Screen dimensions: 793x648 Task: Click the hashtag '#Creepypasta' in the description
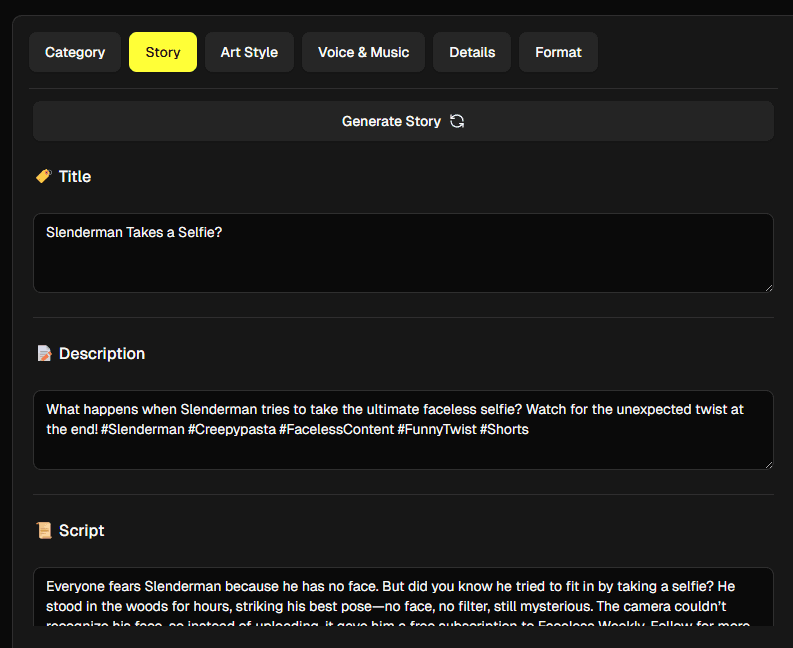pos(232,429)
